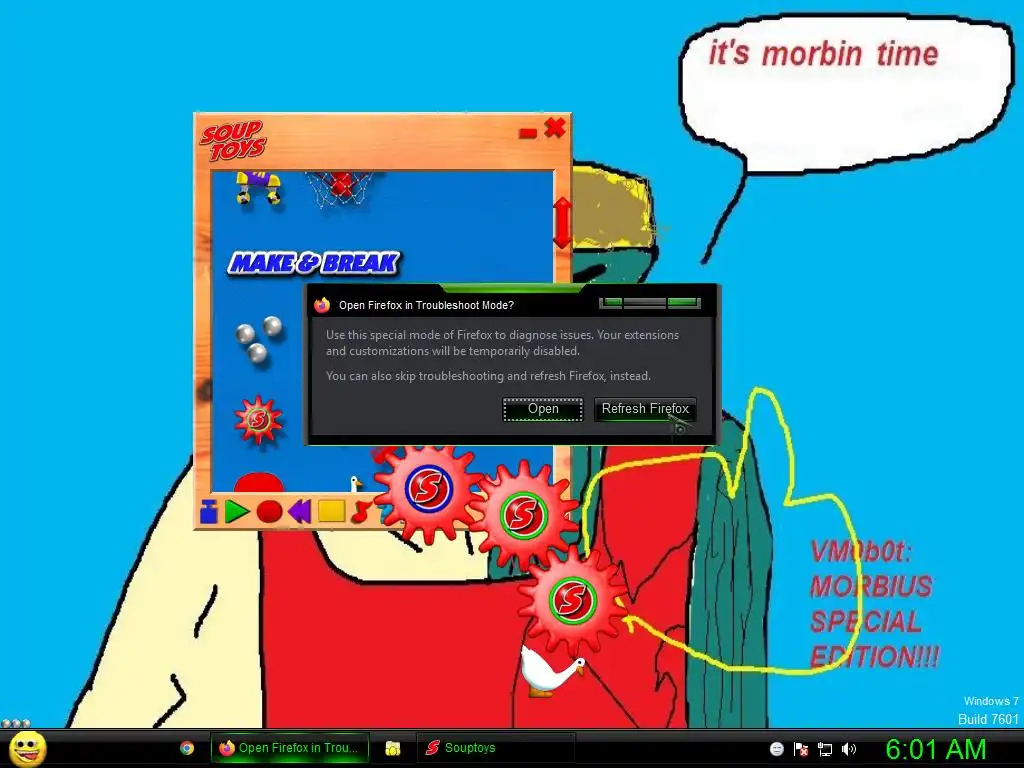Click the yellow stop square in Soup Toys
Viewport: 1024px width, 768px height.
coord(332,511)
